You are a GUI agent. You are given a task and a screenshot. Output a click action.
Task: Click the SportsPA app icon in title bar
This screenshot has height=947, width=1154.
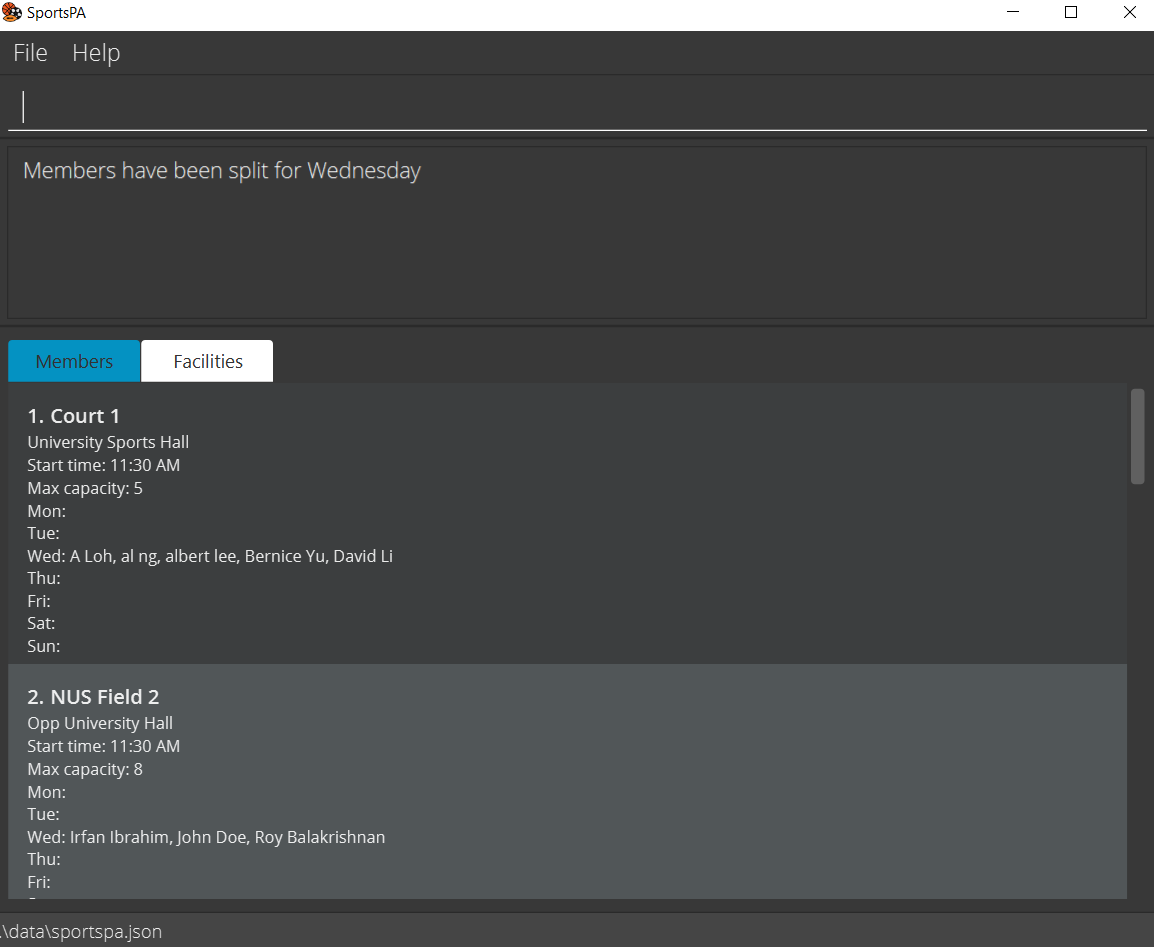point(12,13)
